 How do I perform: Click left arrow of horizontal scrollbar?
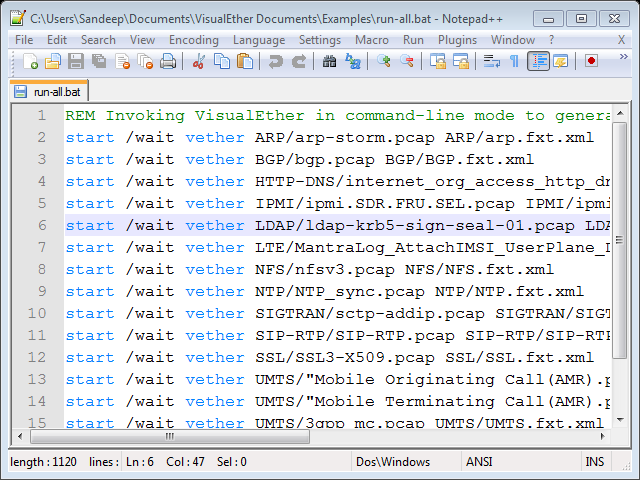20,436
